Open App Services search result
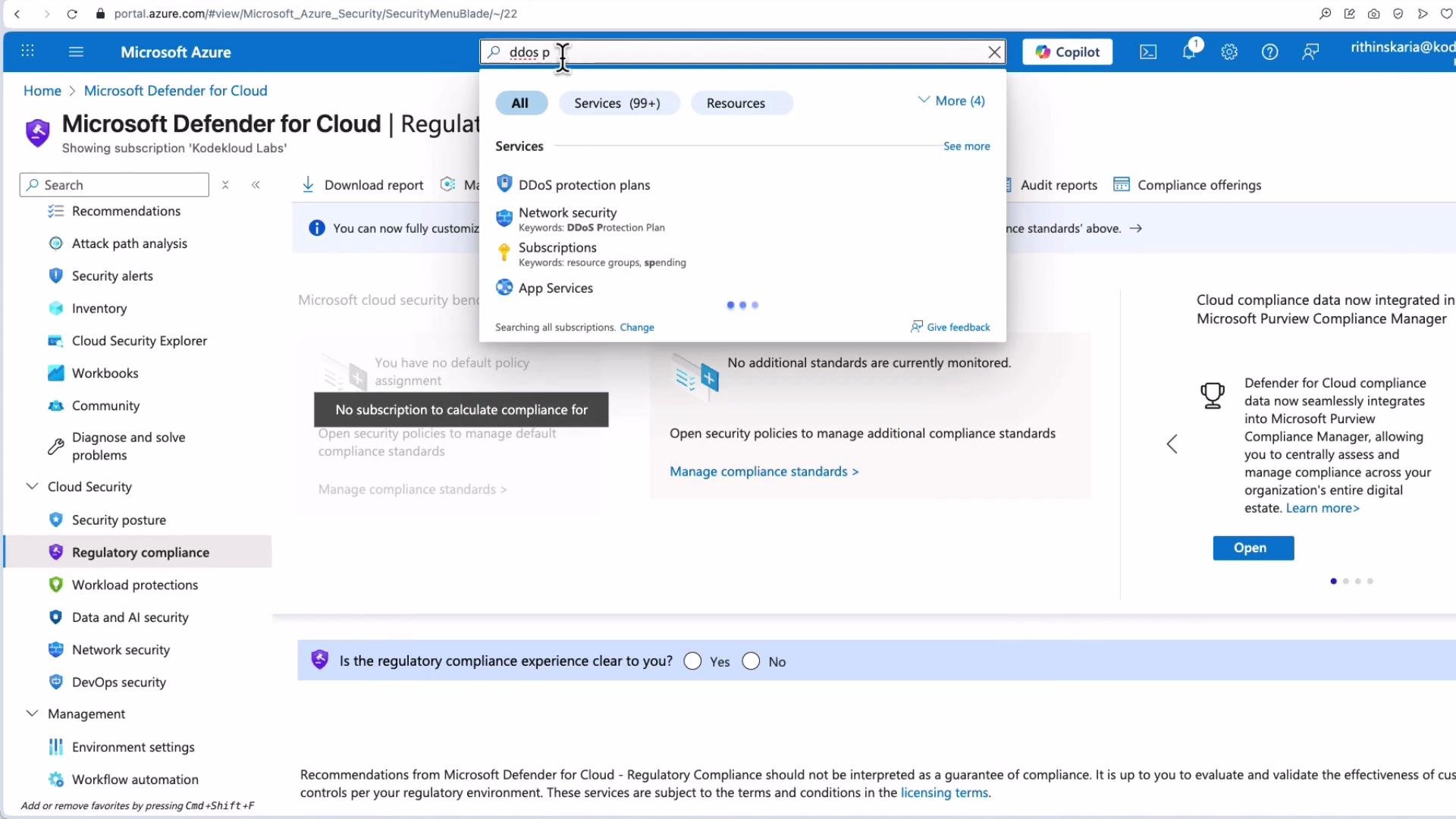This screenshot has height=819, width=1456. pos(555,288)
